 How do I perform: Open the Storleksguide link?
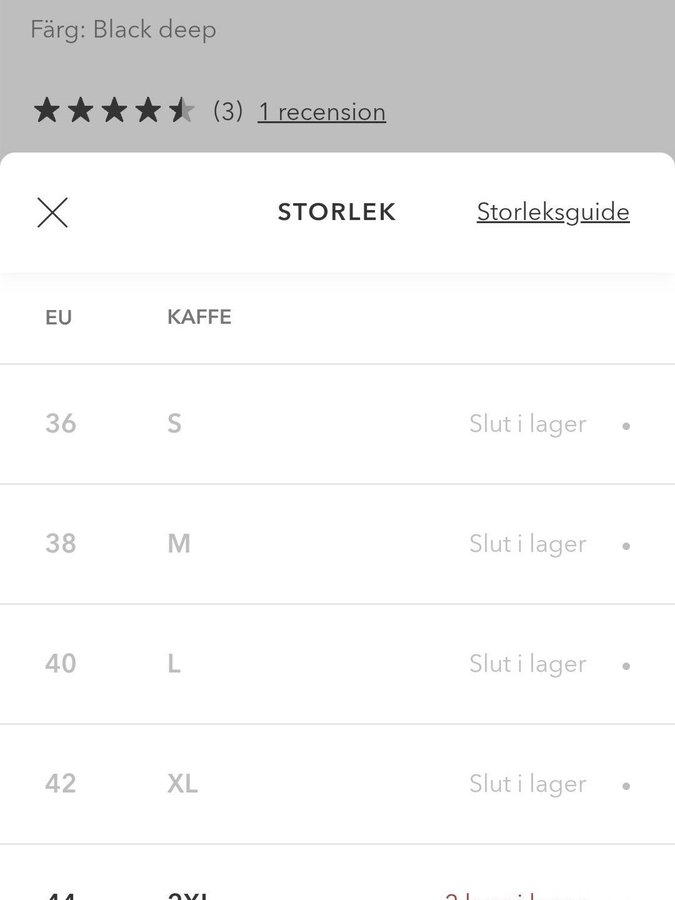click(553, 212)
